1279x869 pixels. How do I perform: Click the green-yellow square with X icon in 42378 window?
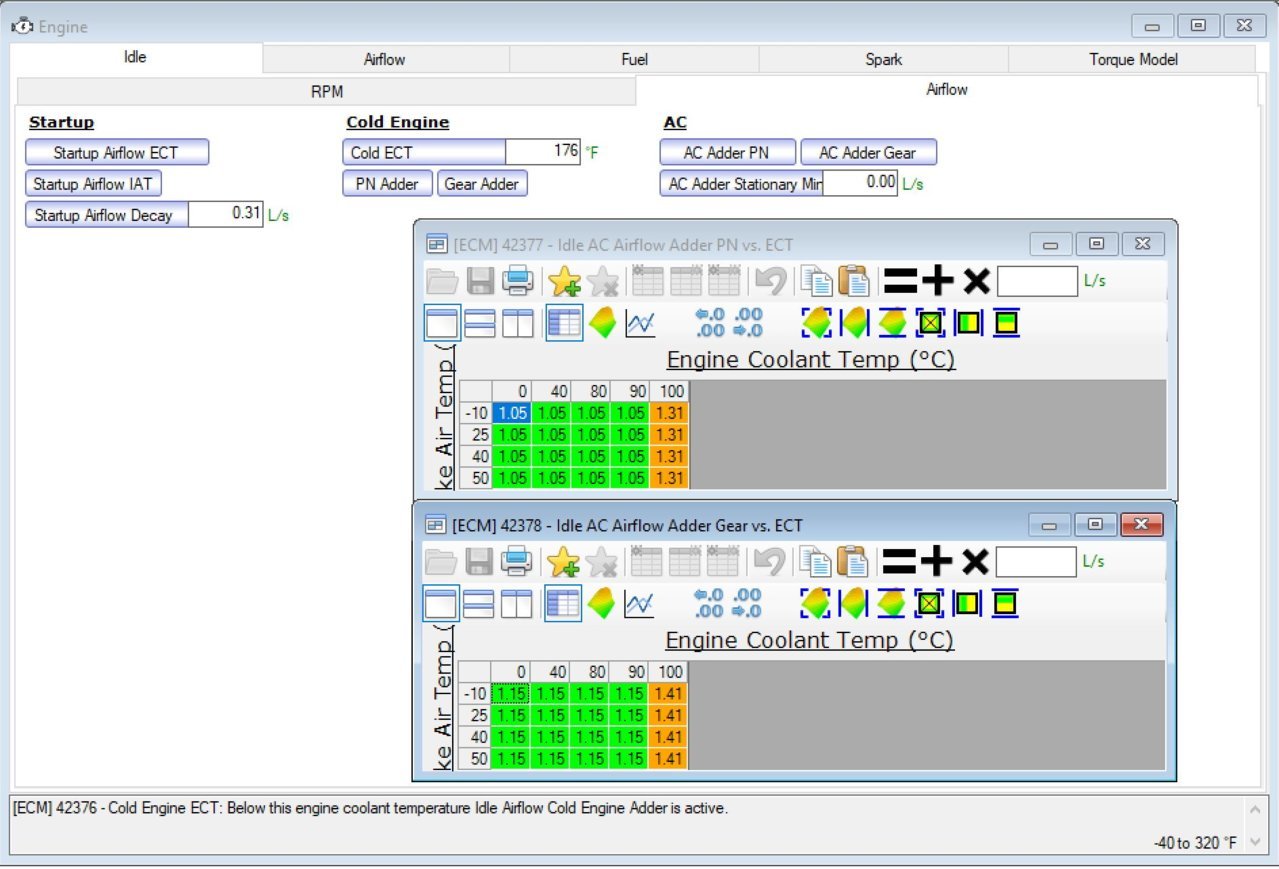930,604
